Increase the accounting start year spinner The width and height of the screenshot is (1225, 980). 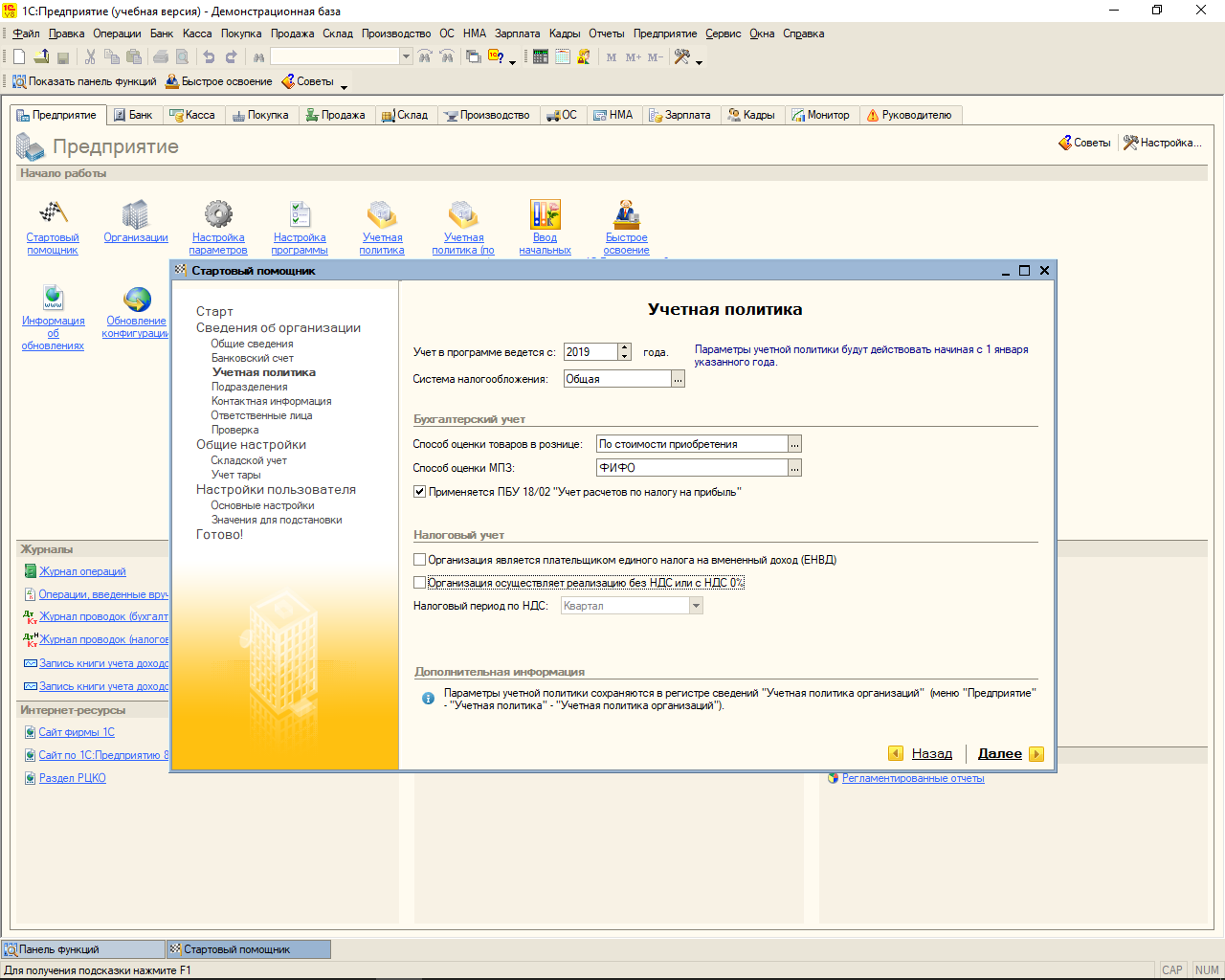625,347
